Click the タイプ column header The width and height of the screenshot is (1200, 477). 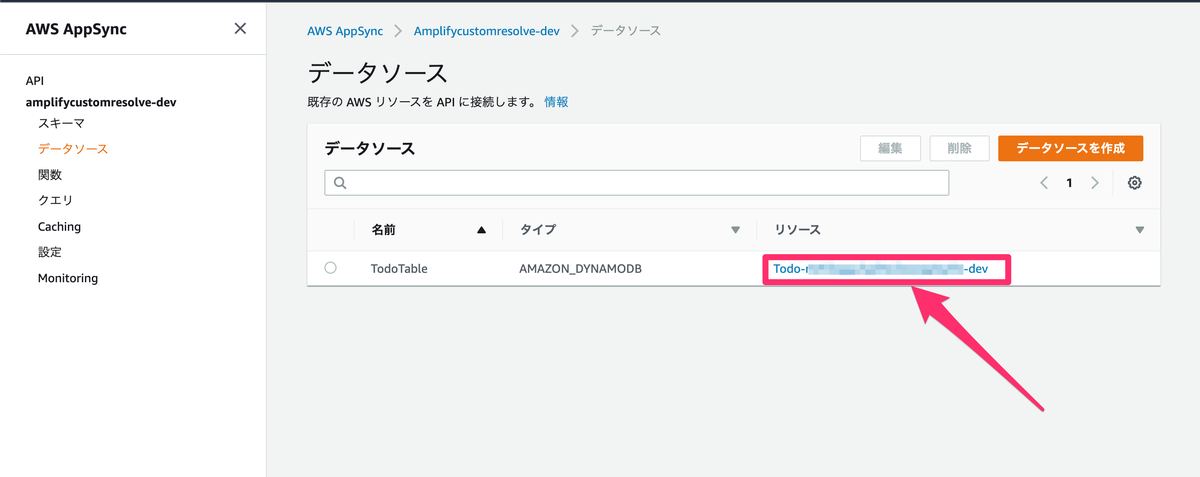click(x=538, y=230)
